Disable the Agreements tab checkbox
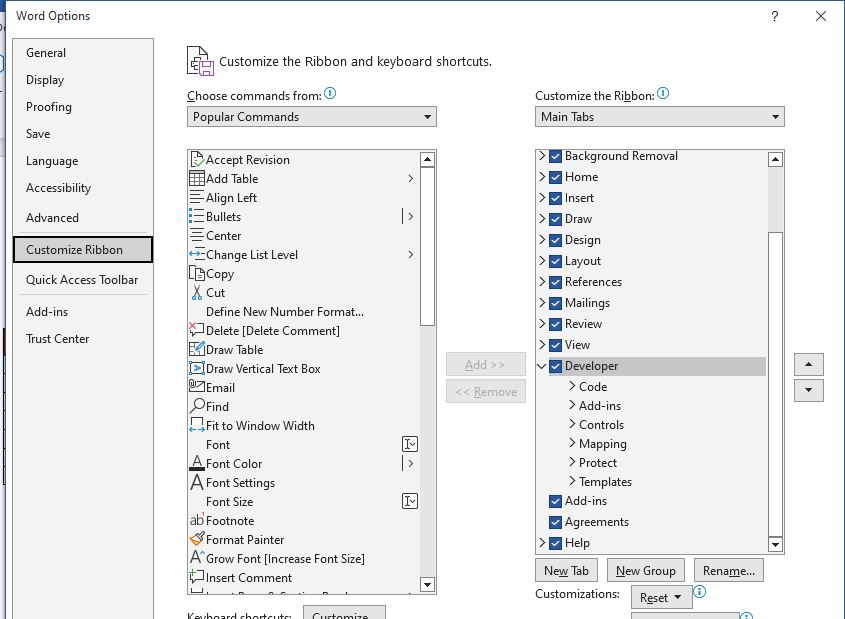845x619 pixels. click(x=556, y=522)
